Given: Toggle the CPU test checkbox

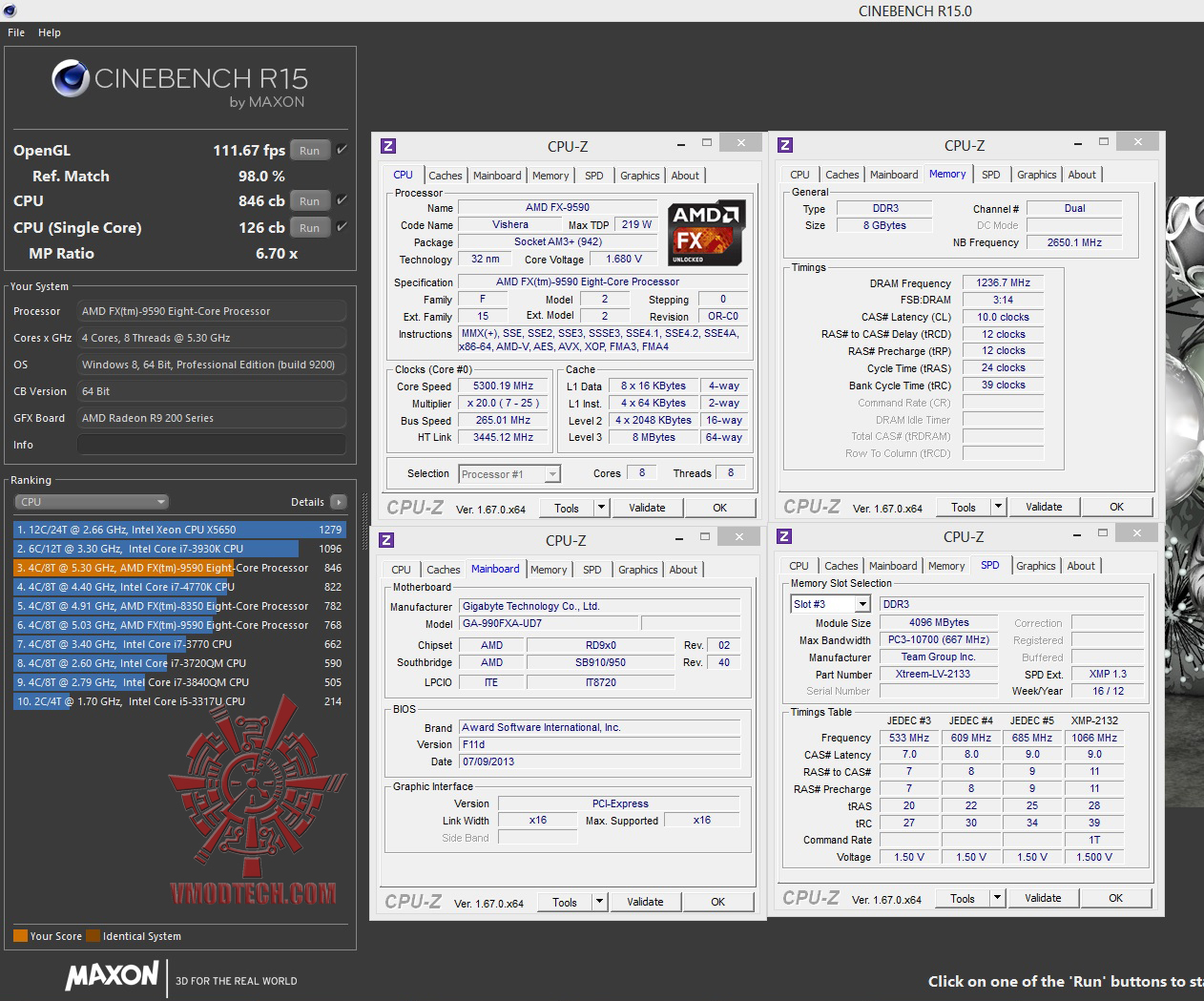Looking at the screenshot, I should tap(342, 200).
